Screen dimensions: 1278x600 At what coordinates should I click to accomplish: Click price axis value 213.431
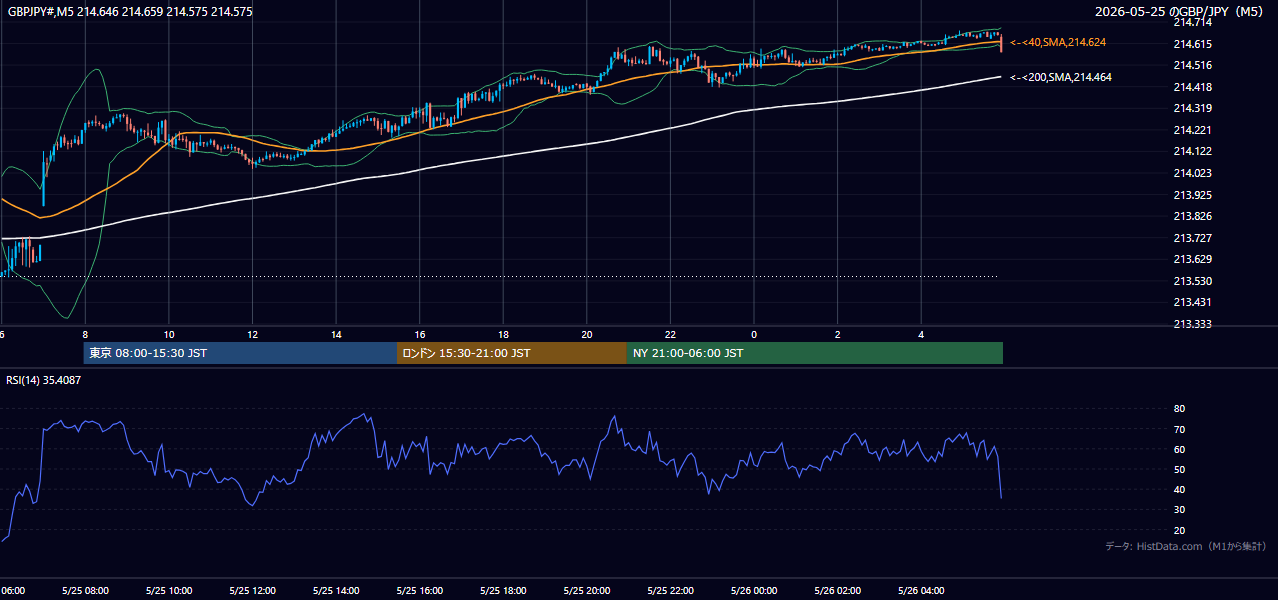tap(1192, 302)
